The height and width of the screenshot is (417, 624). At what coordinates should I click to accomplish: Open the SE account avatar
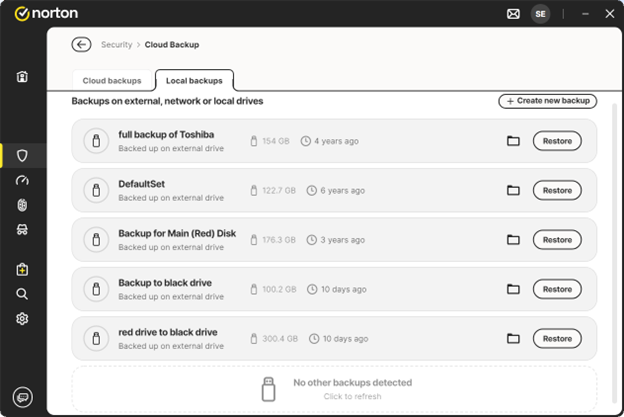pyautogui.click(x=540, y=14)
